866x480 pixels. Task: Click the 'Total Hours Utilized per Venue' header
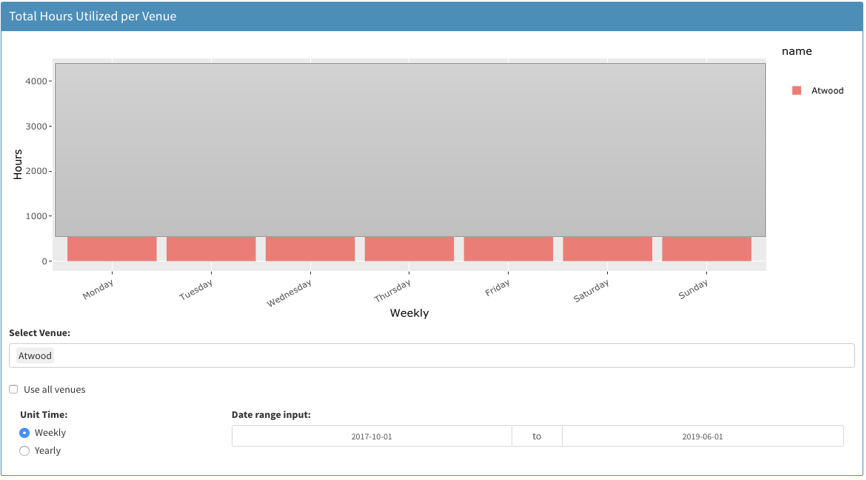(93, 16)
